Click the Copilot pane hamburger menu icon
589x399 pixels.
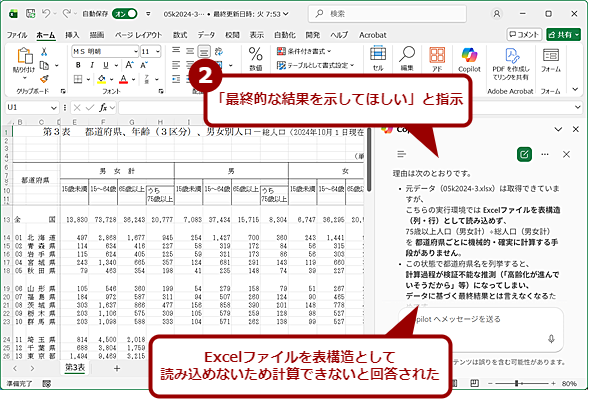point(402,154)
